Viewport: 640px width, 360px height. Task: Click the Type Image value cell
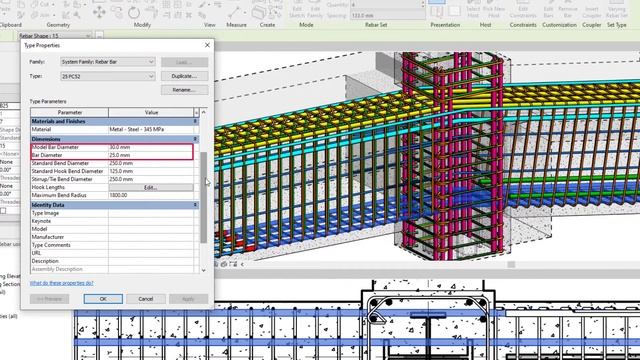point(151,213)
